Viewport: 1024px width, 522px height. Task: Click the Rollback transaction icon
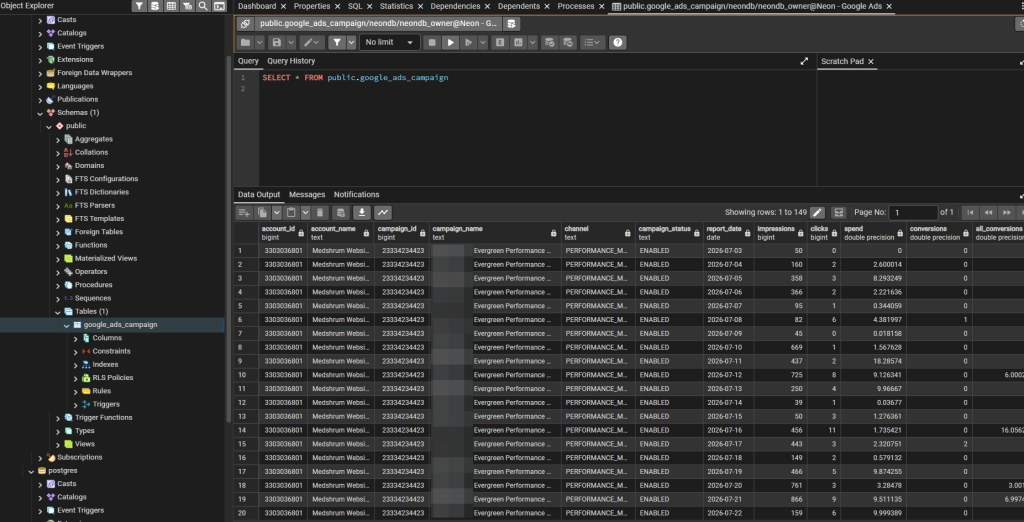[x=568, y=42]
